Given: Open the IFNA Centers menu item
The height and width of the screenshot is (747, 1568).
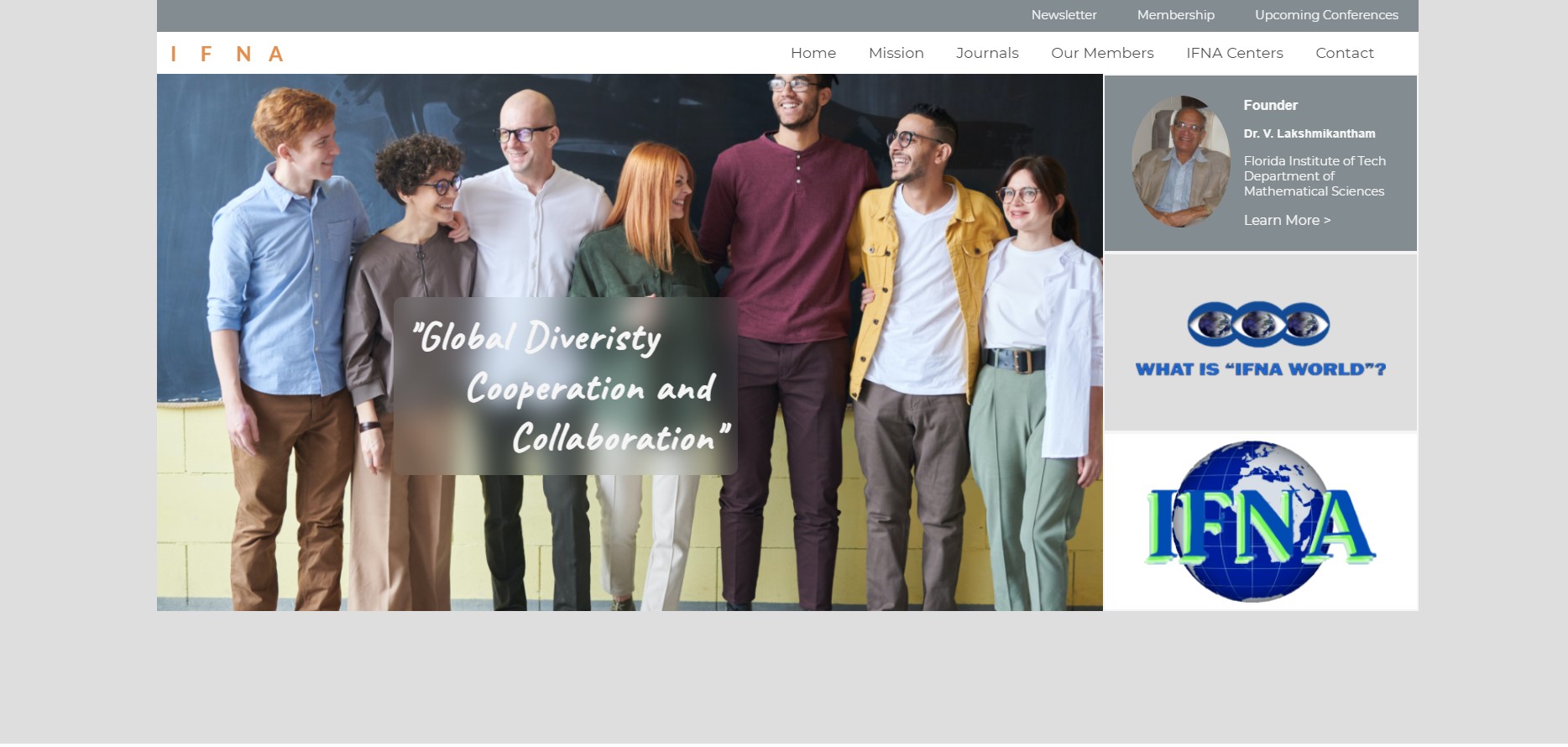Looking at the screenshot, I should (x=1234, y=53).
